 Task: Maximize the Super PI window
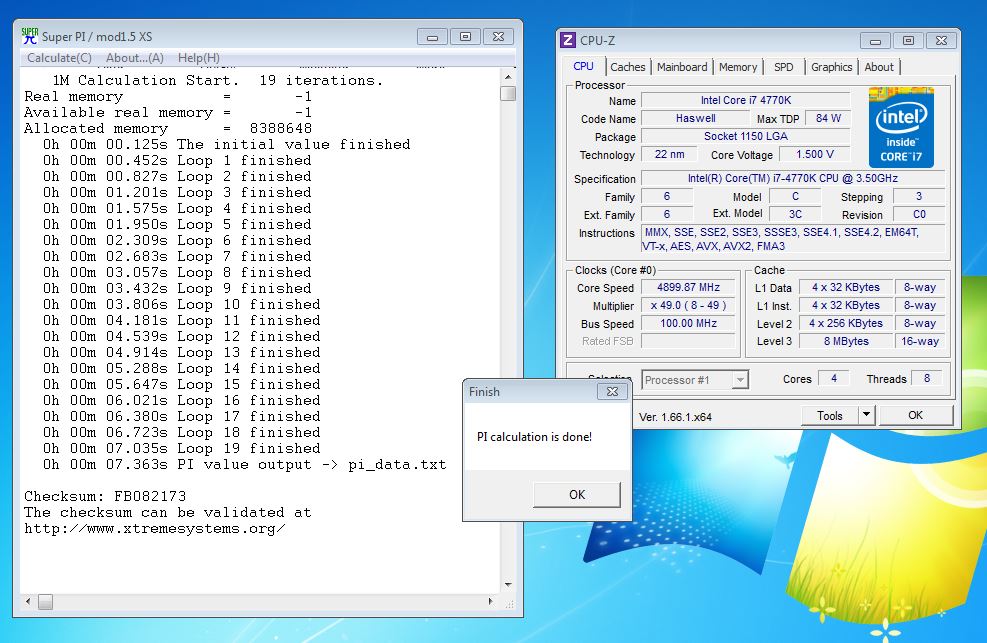pos(465,37)
